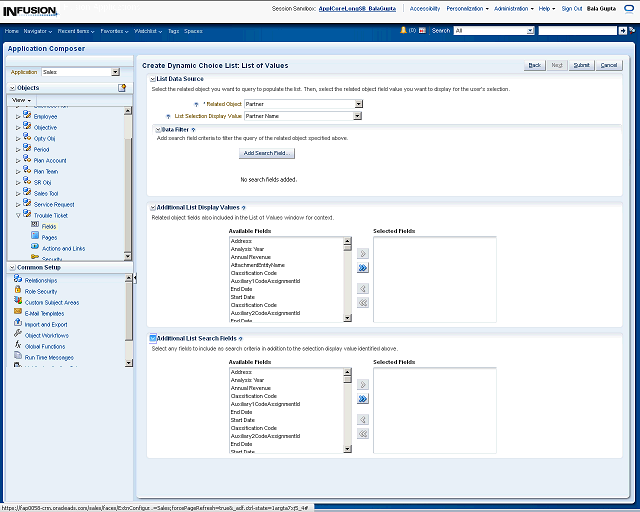640x512 pixels.
Task: Click the Add Search Field button
Action: tap(268, 153)
